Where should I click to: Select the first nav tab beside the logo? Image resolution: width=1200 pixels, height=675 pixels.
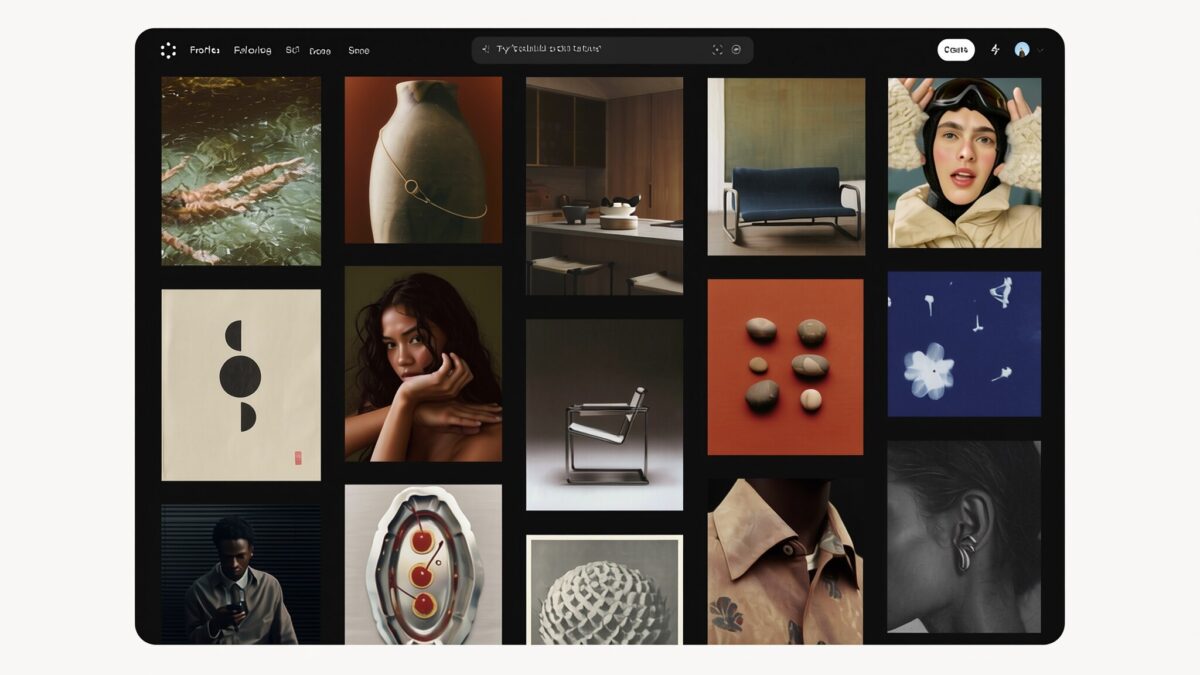coord(205,50)
